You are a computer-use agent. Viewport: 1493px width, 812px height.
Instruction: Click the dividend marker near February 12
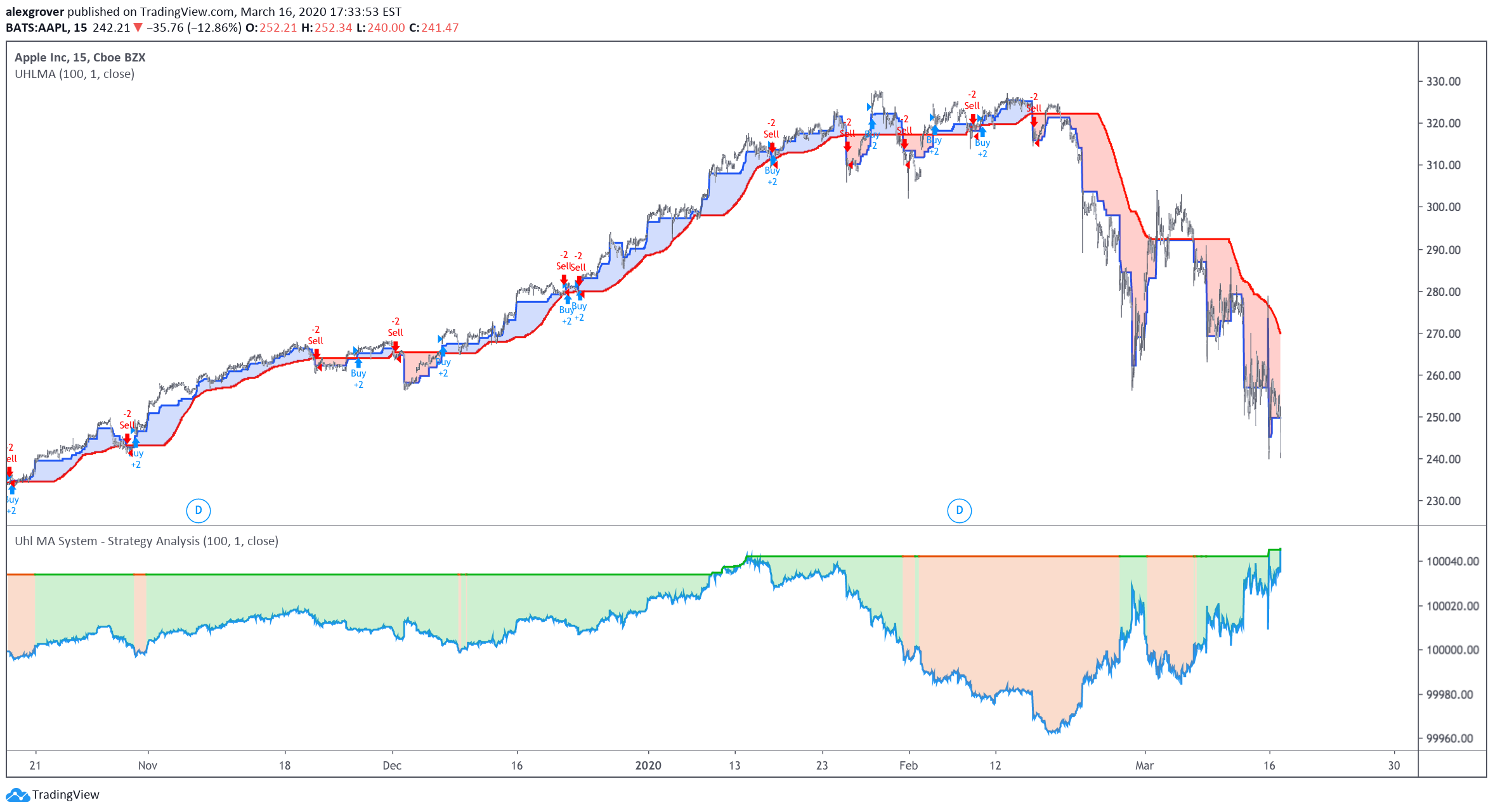(959, 510)
